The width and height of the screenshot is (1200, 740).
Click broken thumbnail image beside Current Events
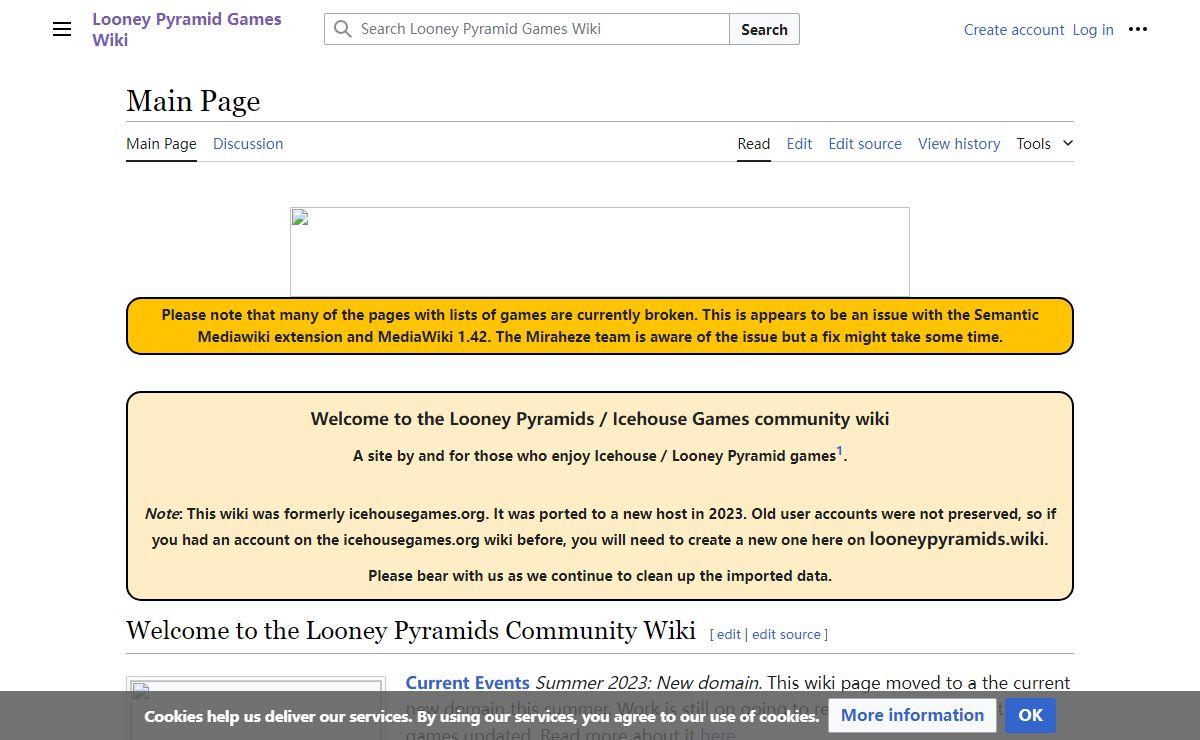[256, 710]
